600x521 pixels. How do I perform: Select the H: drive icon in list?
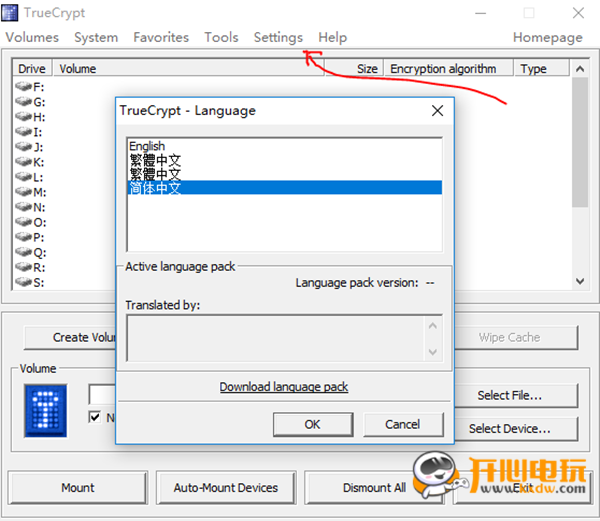click(24, 117)
